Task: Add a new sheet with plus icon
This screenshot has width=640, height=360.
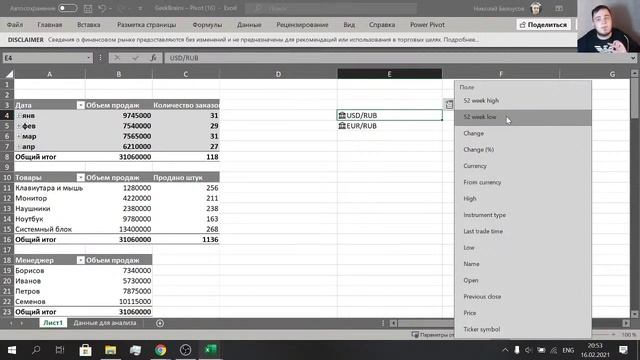Action: [x=160, y=323]
